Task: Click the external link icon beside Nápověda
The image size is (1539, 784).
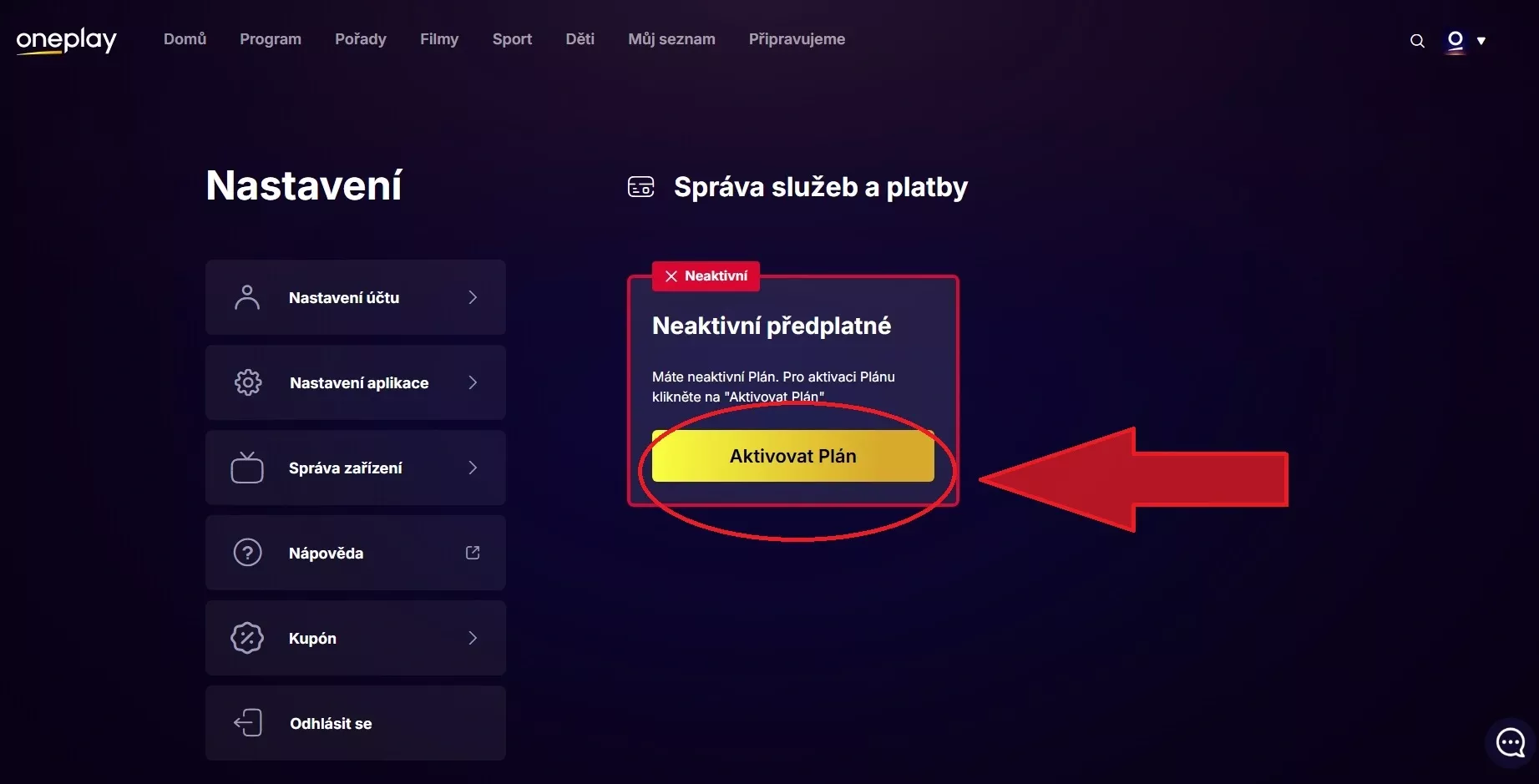Action: pos(473,553)
